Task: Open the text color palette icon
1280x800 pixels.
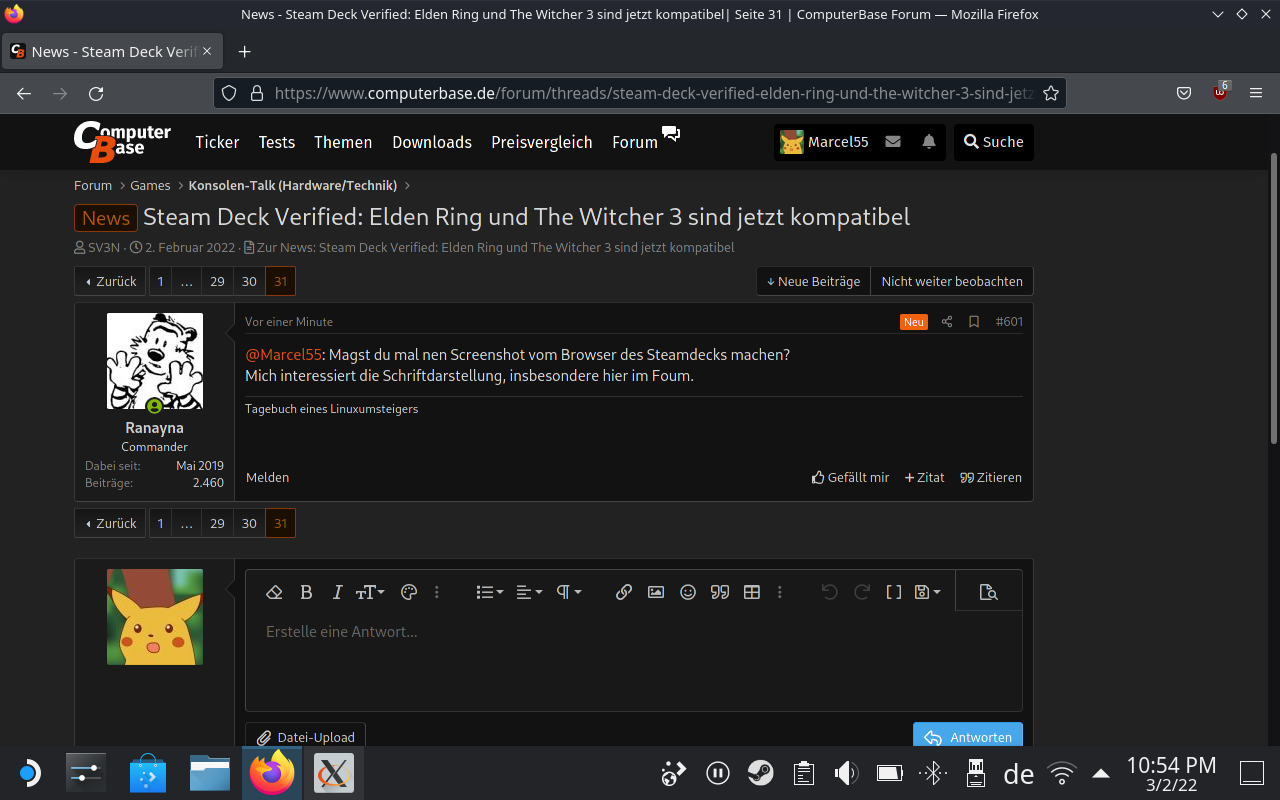Action: (x=408, y=592)
